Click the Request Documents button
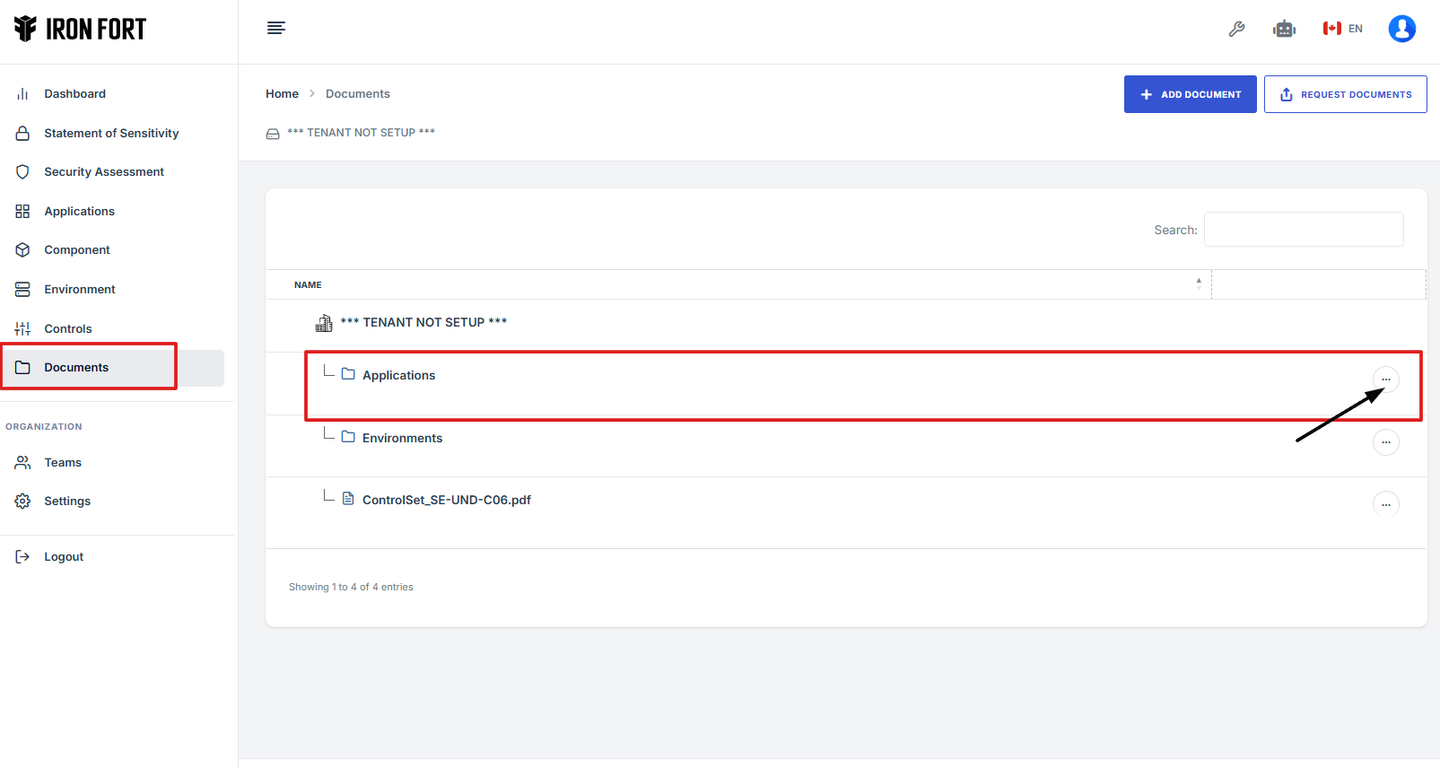Image resolution: width=1440 pixels, height=768 pixels. [1345, 94]
